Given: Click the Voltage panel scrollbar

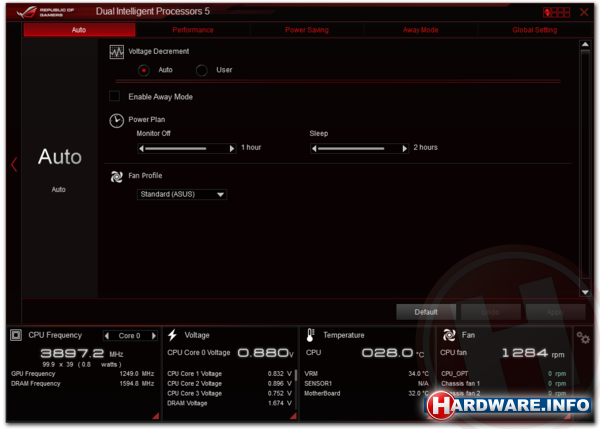Looking at the screenshot, I should pos(295,390).
